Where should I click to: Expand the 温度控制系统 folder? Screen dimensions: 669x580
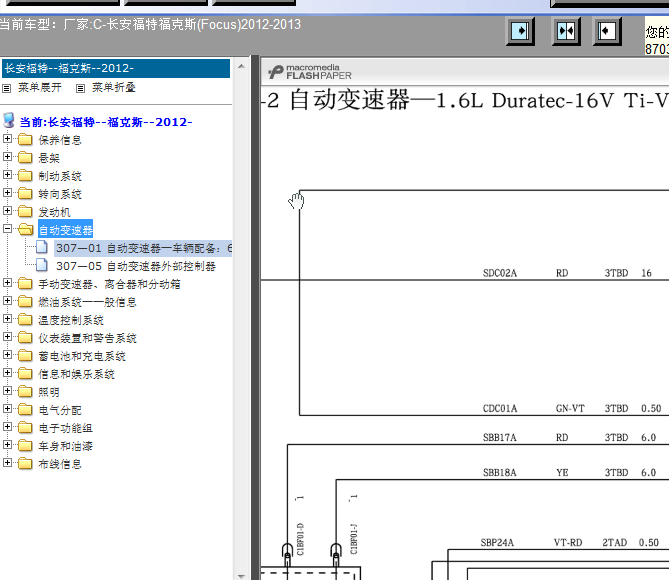[7, 318]
